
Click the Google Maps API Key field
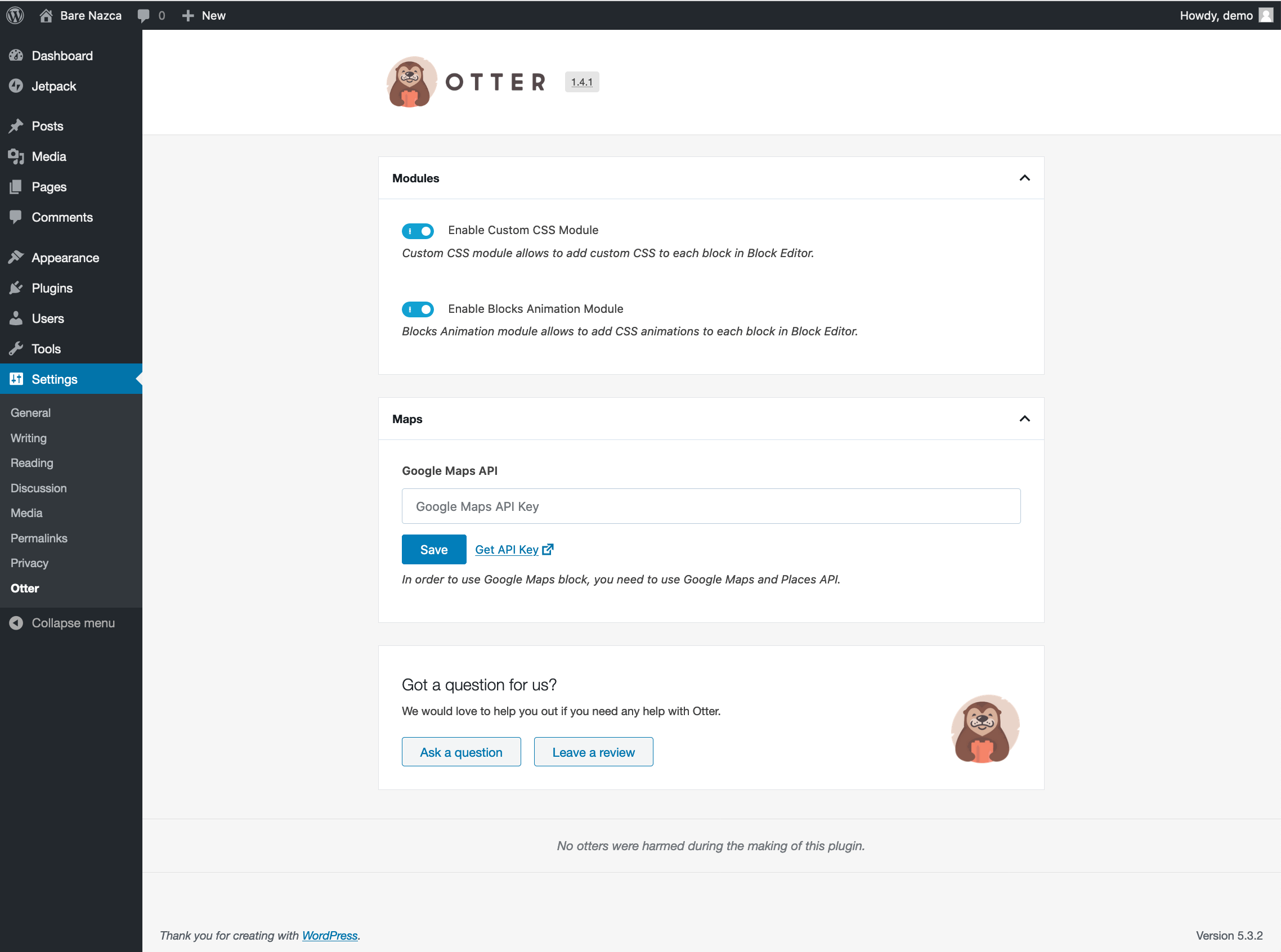point(710,506)
